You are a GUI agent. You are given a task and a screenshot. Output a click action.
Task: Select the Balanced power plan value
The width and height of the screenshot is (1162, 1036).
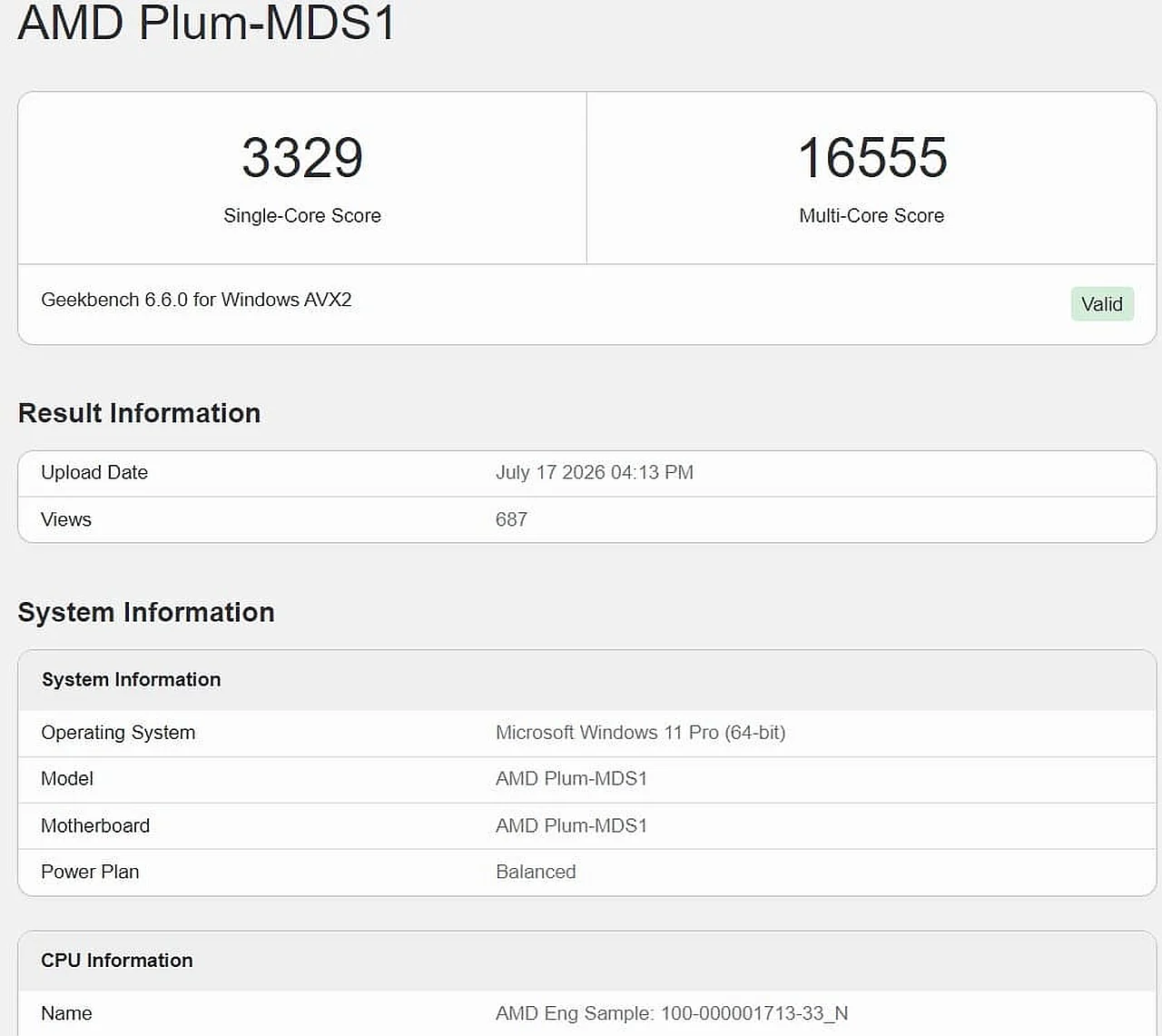536,872
